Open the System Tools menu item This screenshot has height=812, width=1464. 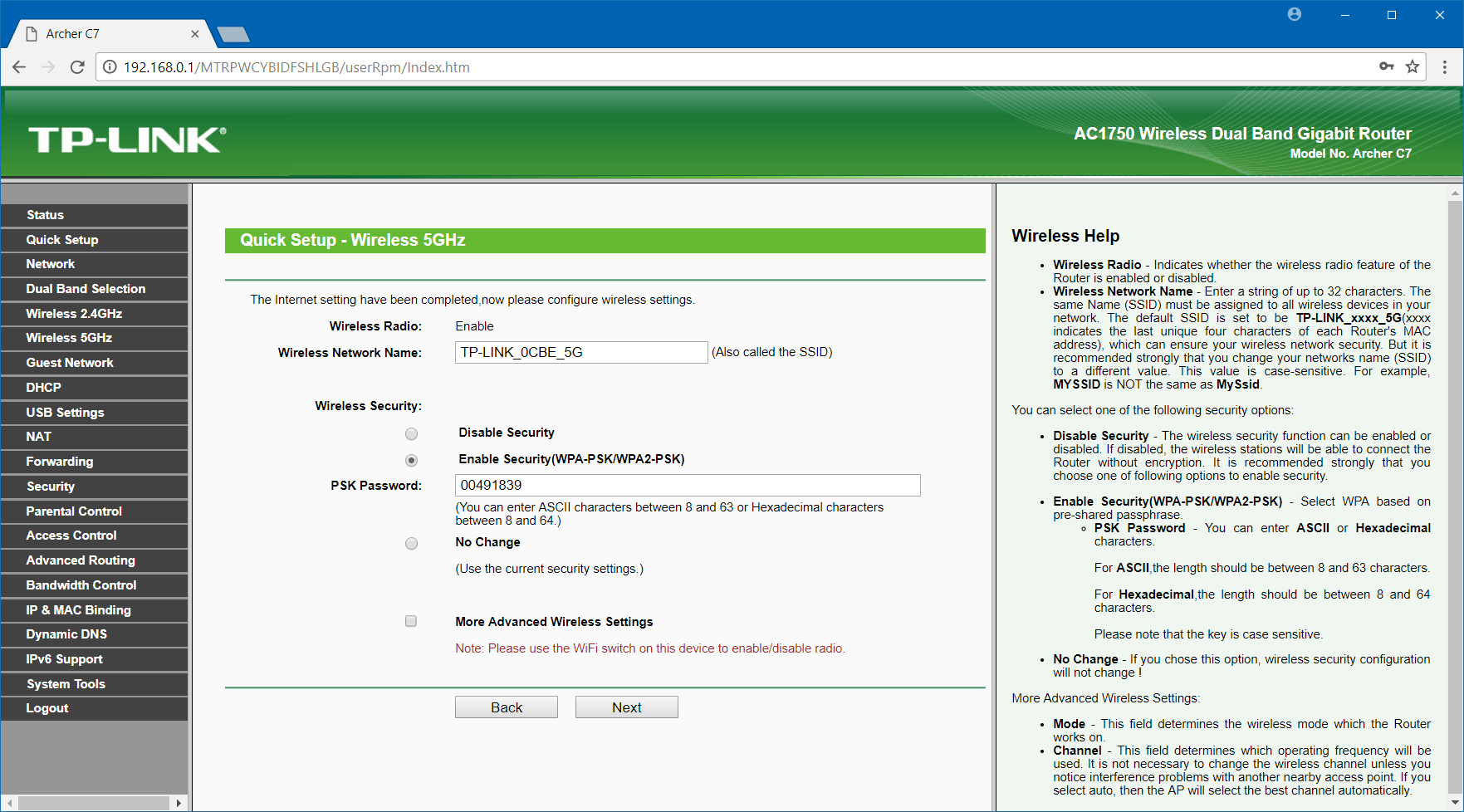95,684
